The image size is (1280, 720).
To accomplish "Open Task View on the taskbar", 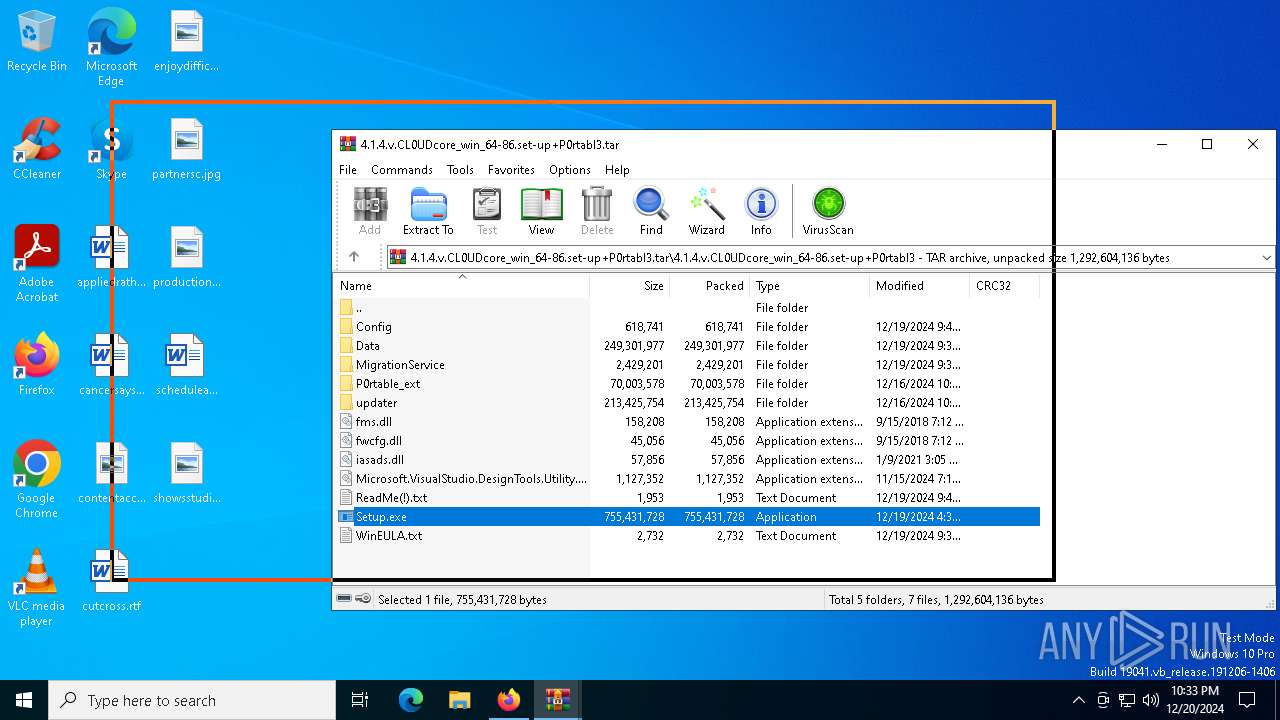I will pyautogui.click(x=360, y=700).
